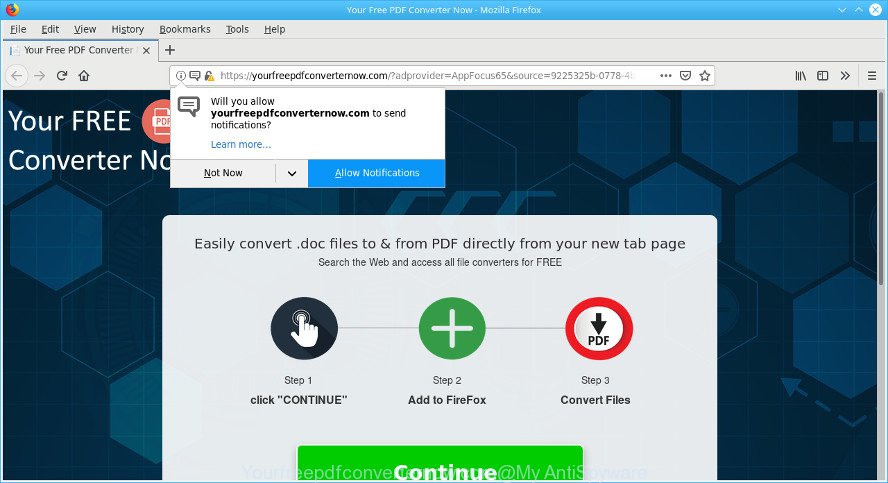Image resolution: width=888 pixels, height=483 pixels.
Task: Click Allow Notifications button
Action: [x=377, y=173]
